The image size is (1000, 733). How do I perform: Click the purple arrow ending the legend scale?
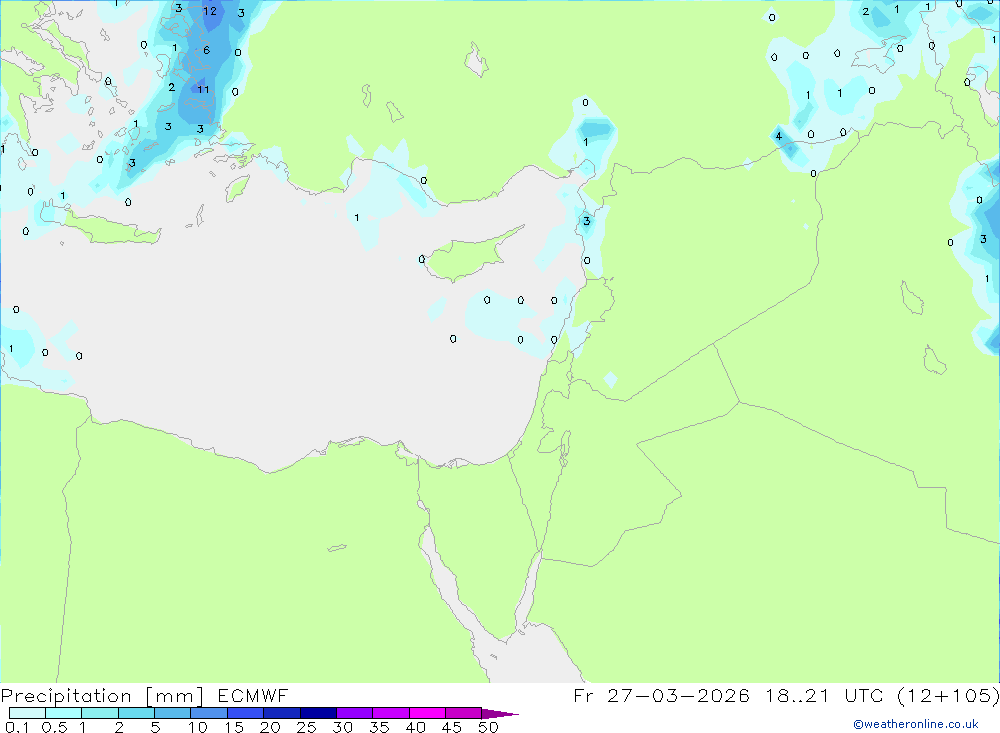(500, 714)
